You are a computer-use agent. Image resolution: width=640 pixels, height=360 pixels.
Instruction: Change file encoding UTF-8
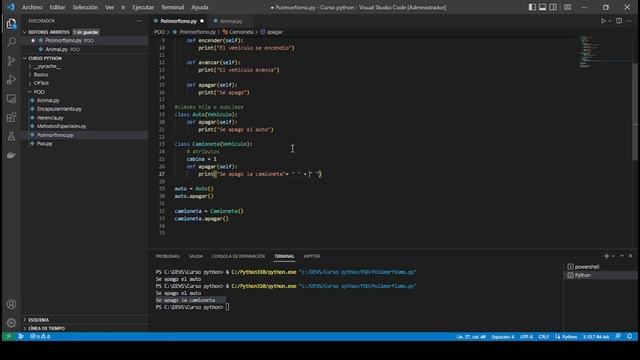pos(526,336)
